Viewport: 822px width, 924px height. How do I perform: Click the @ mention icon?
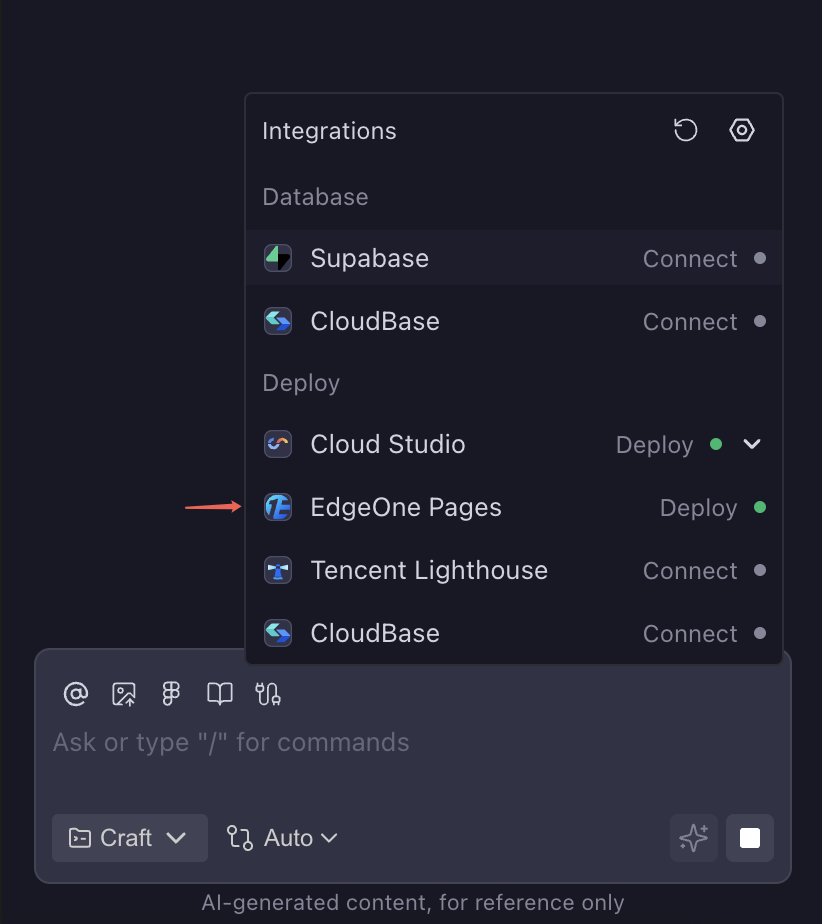click(76, 694)
